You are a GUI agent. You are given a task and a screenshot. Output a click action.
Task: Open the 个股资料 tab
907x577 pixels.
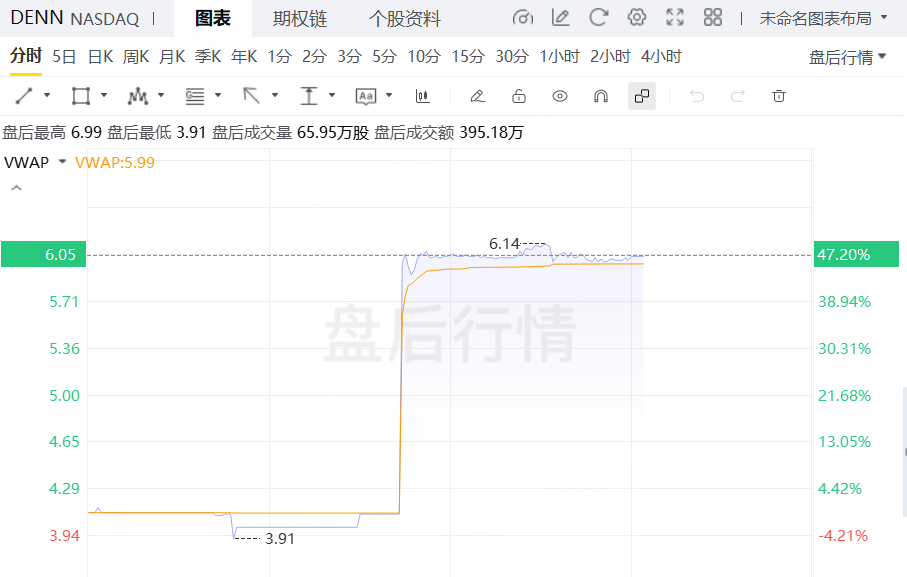404,18
